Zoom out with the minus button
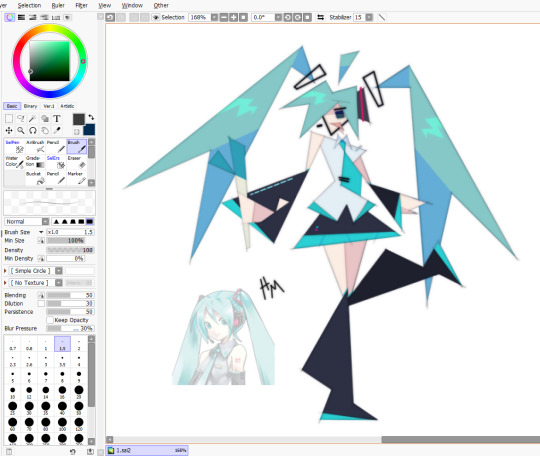This screenshot has width=540, height=456. coord(224,17)
